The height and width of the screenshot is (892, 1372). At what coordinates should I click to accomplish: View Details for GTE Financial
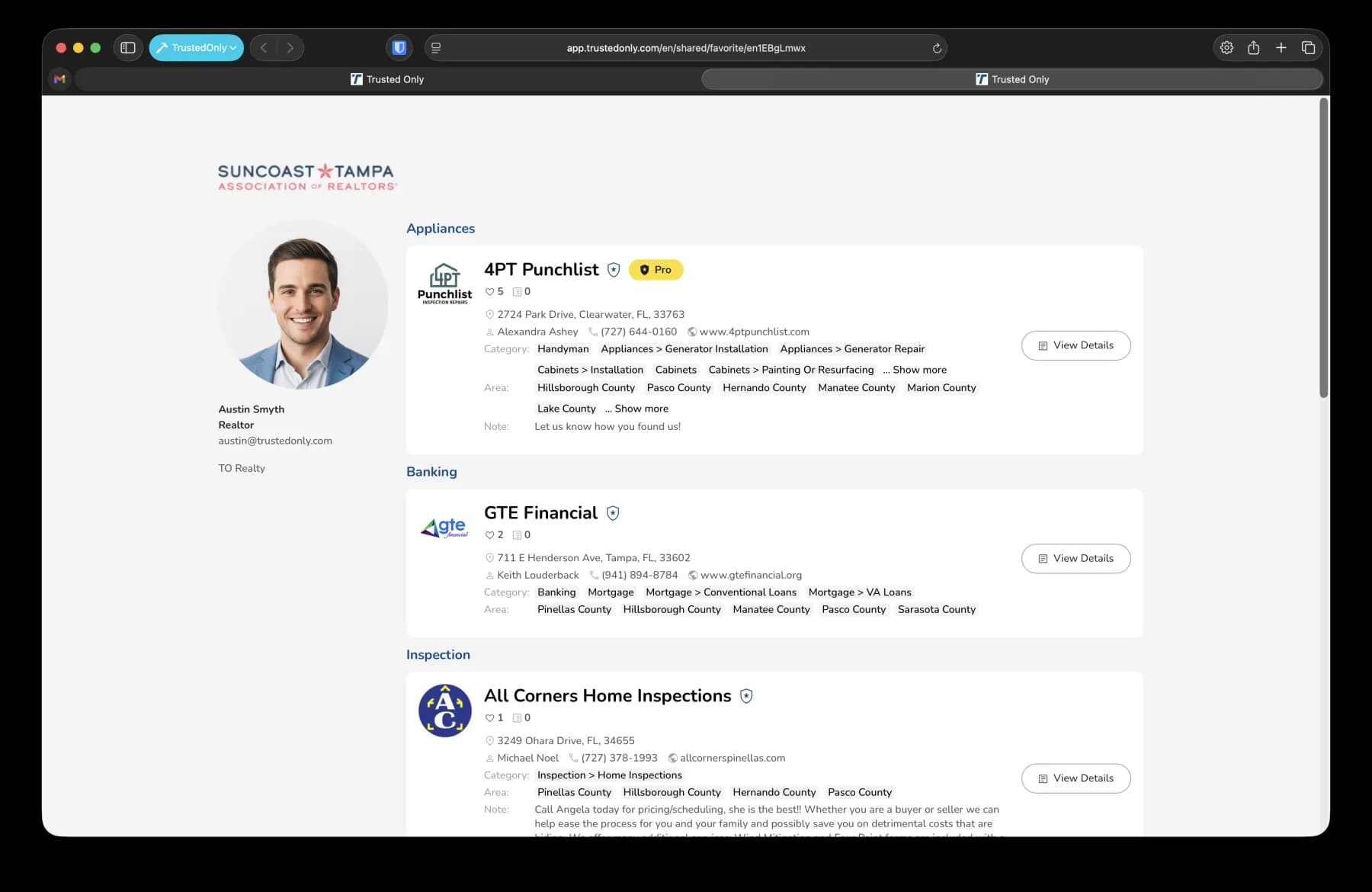pos(1075,559)
